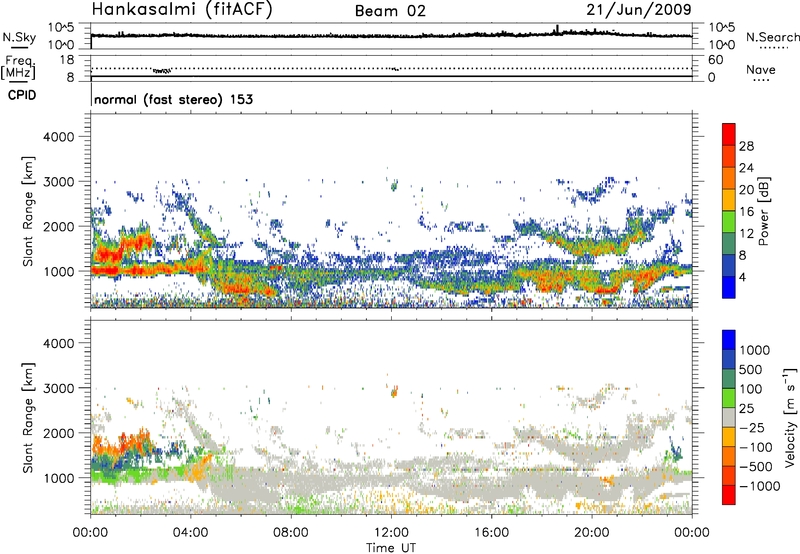Click the 'Freq. [MHz]' axis label
Viewport: 800px width, 554px height.
(x=19, y=67)
